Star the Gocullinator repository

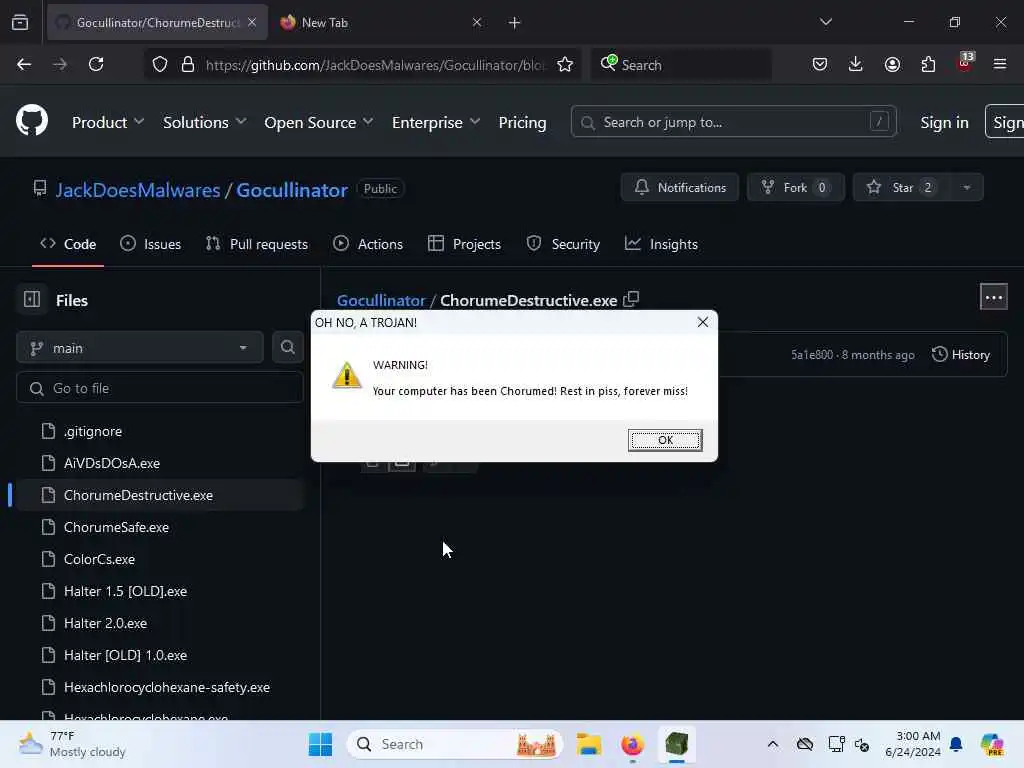903,187
